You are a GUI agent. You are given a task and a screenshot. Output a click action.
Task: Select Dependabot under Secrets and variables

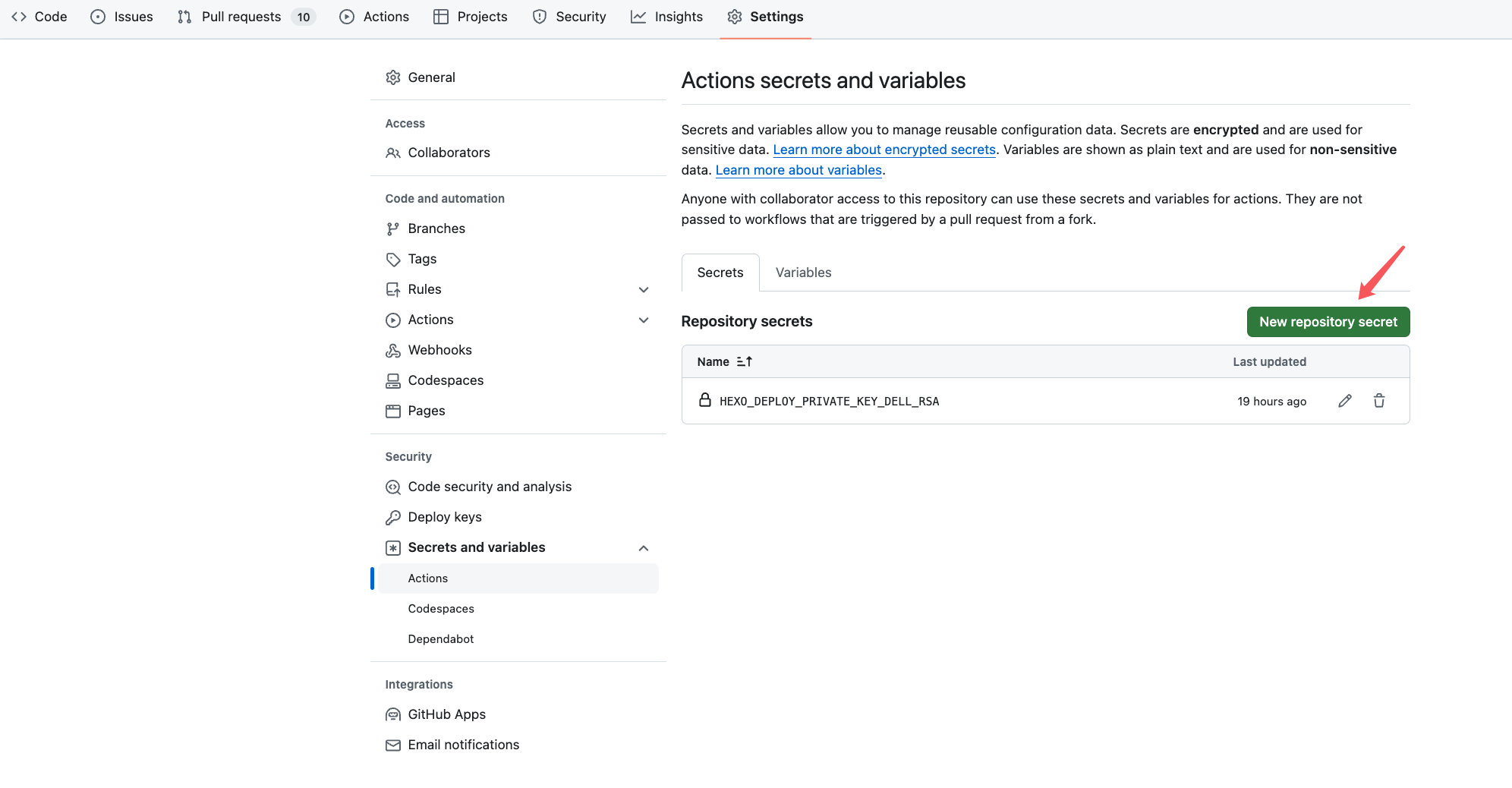tap(440, 639)
